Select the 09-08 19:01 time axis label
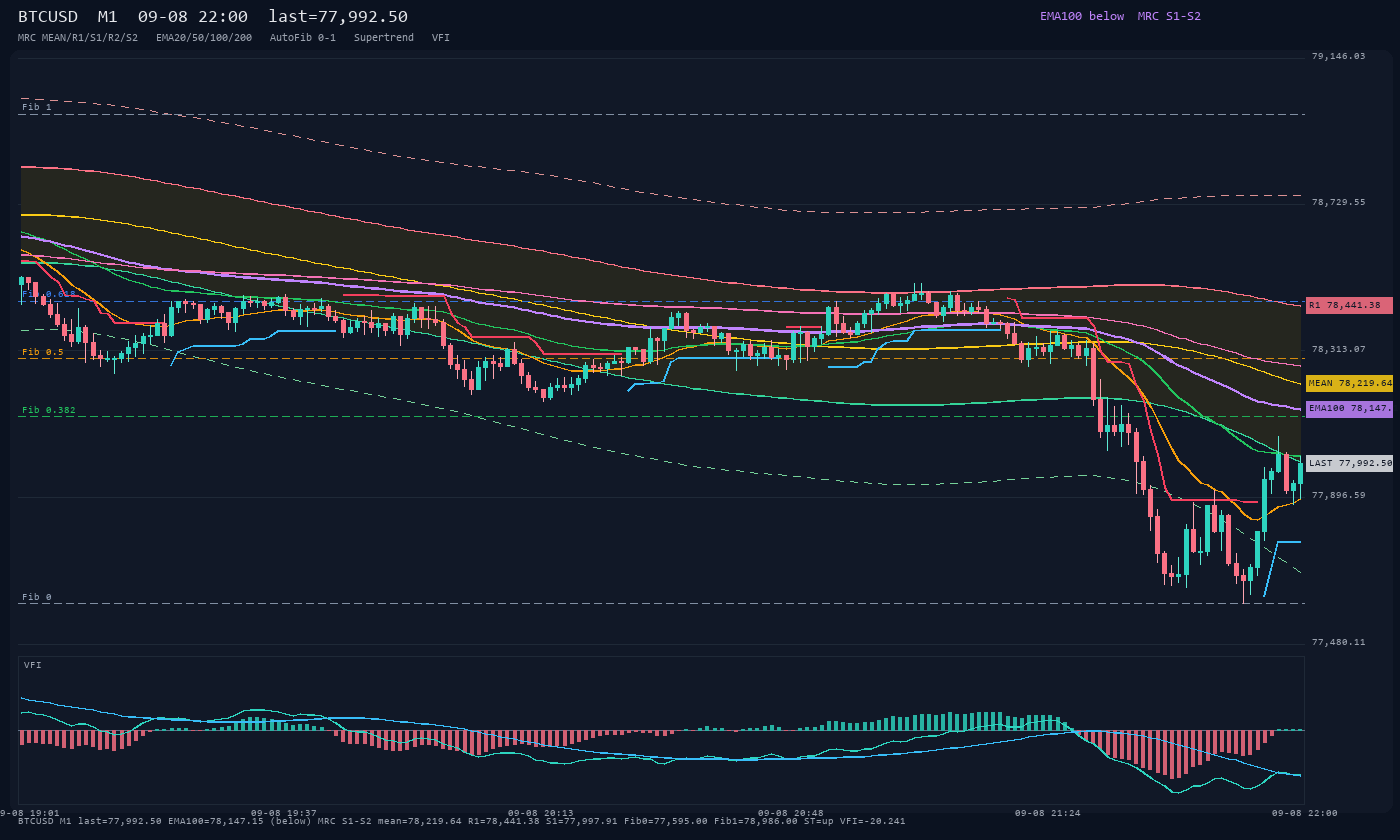Viewport: 1400px width, 840px height. 32,813
